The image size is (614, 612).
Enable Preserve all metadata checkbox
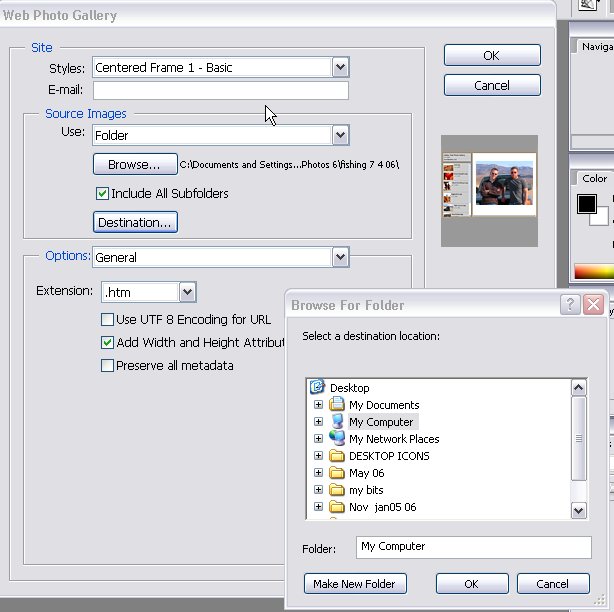[x=107, y=366]
